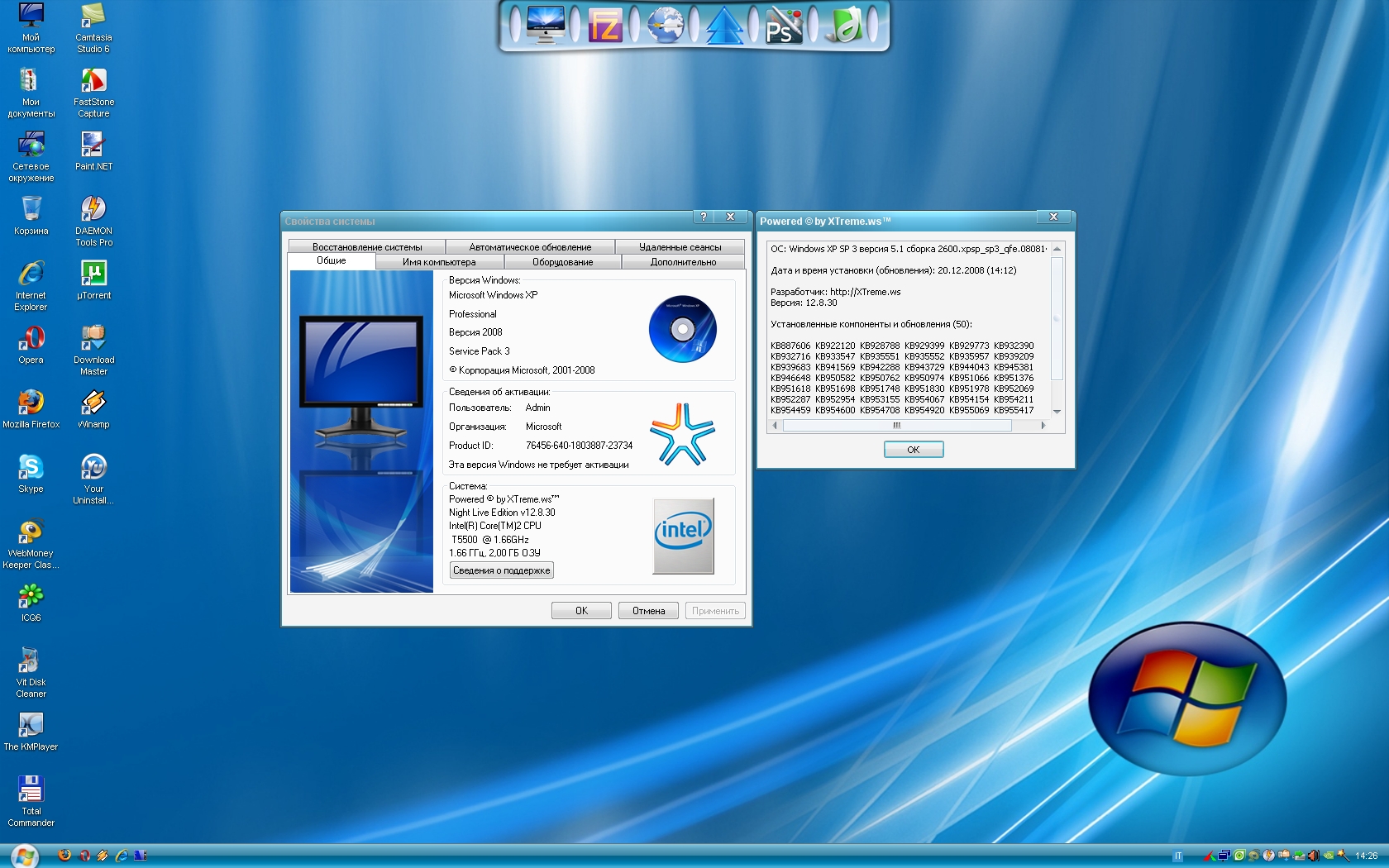Click the http://XTreme.ws developer text

click(x=865, y=292)
